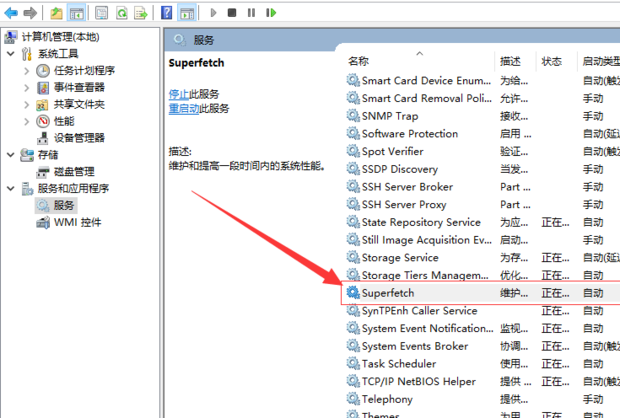The height and width of the screenshot is (418, 620).
Task: Click the Restart Service toolbar icon
Action: [270, 13]
